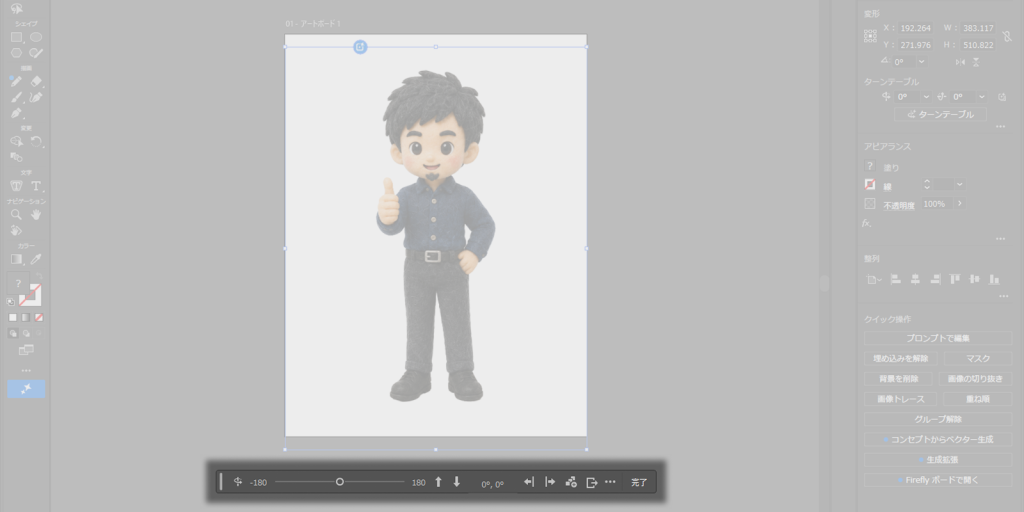Select the Pencil tool
1024x512 pixels.
point(16,82)
